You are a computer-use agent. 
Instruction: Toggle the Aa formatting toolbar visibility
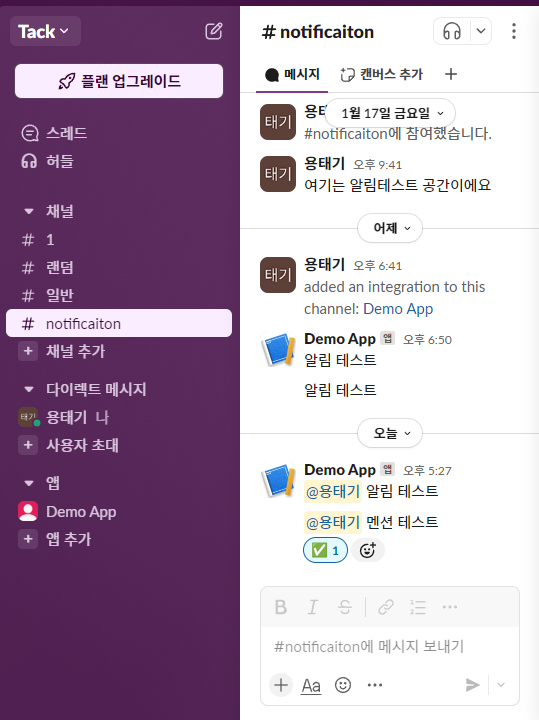(x=311, y=686)
